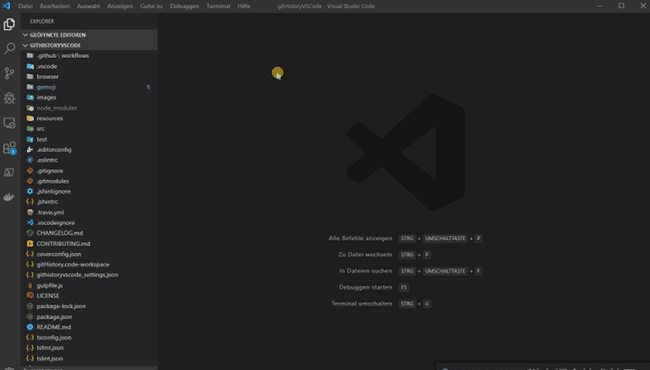Screen dimensions: 650x370
Task: Open the Extensions view icon
Action: point(9,148)
